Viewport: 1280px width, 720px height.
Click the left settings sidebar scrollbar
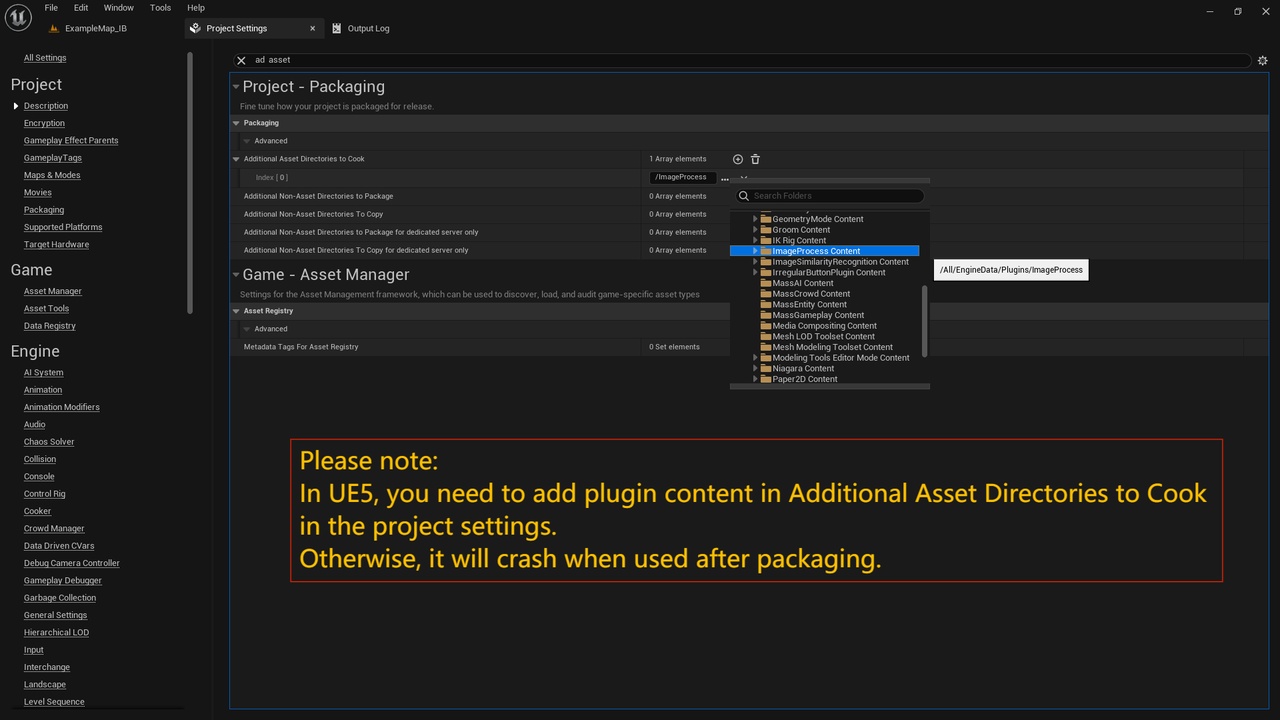pyautogui.click(x=190, y=183)
